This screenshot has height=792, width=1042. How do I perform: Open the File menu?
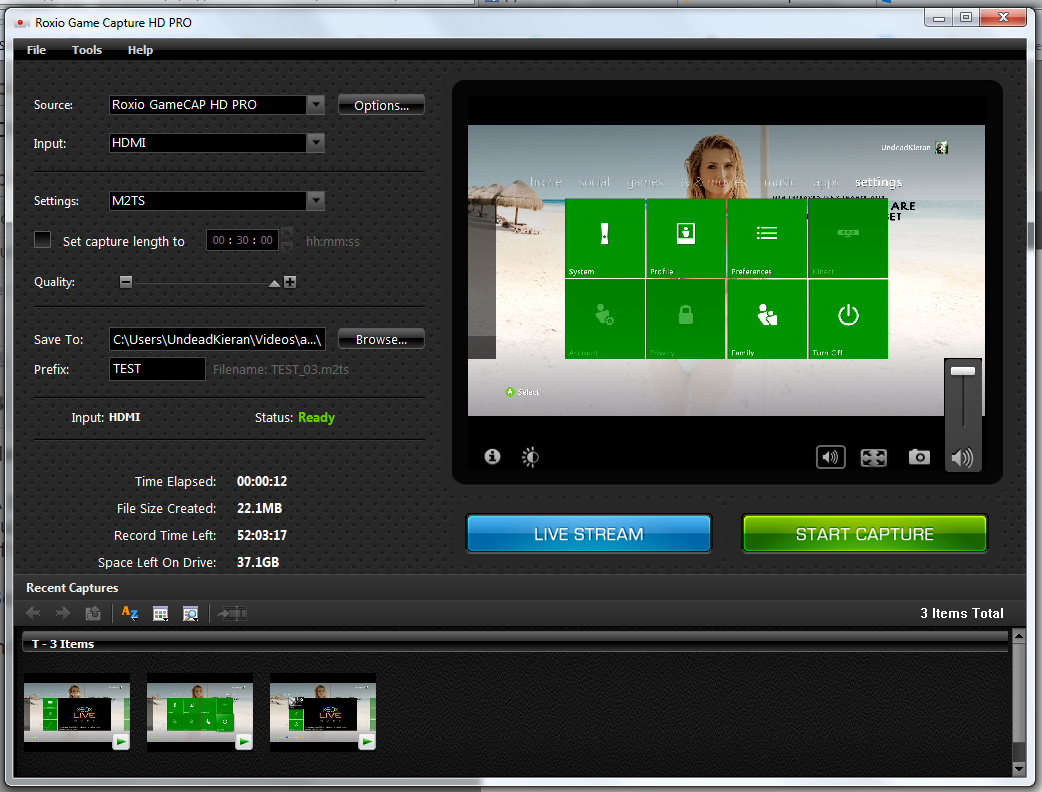[x=36, y=50]
